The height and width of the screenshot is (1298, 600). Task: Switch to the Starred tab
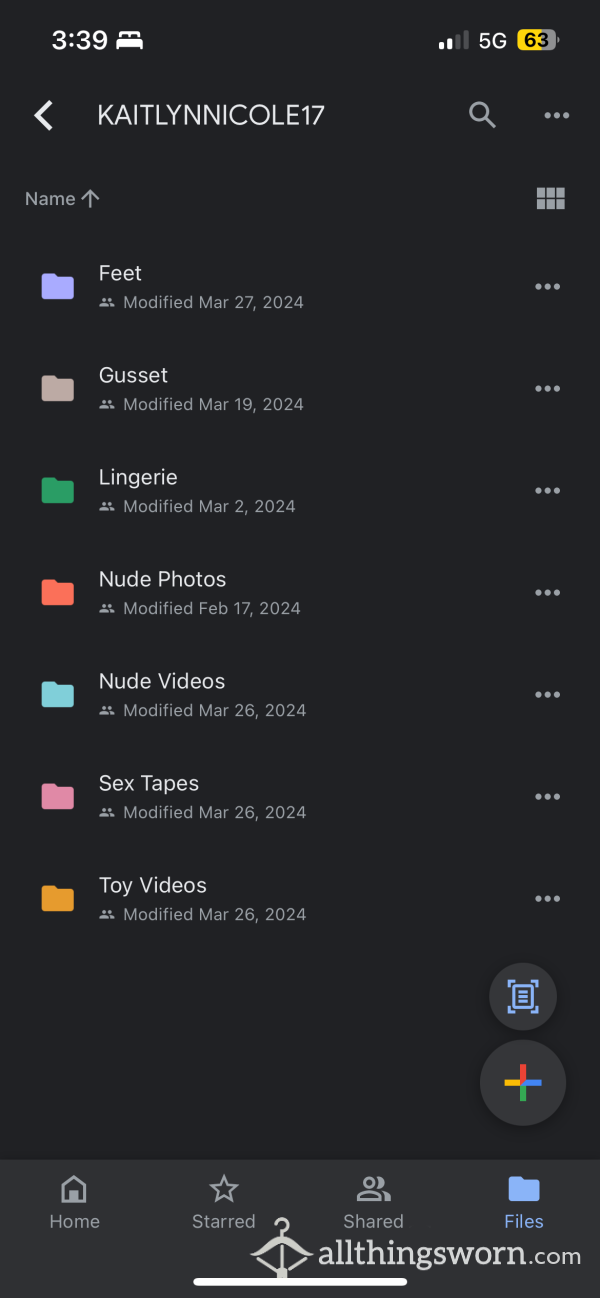[224, 1203]
